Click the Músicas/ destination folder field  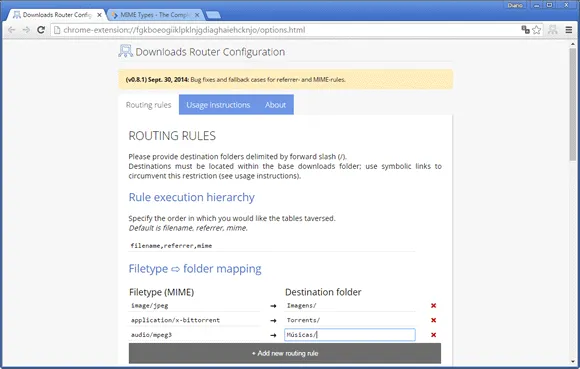coord(350,335)
